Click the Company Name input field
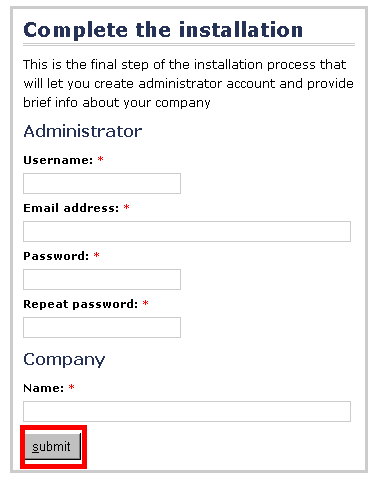This screenshot has height=479, width=374. click(x=187, y=411)
